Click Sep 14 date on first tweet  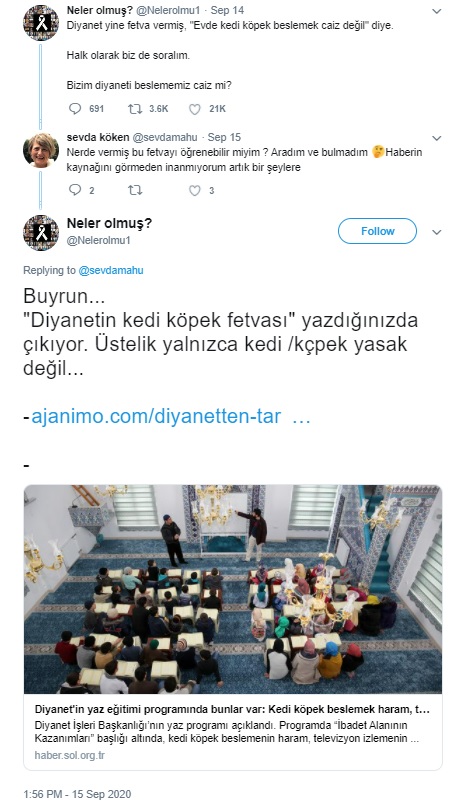tap(227, 10)
